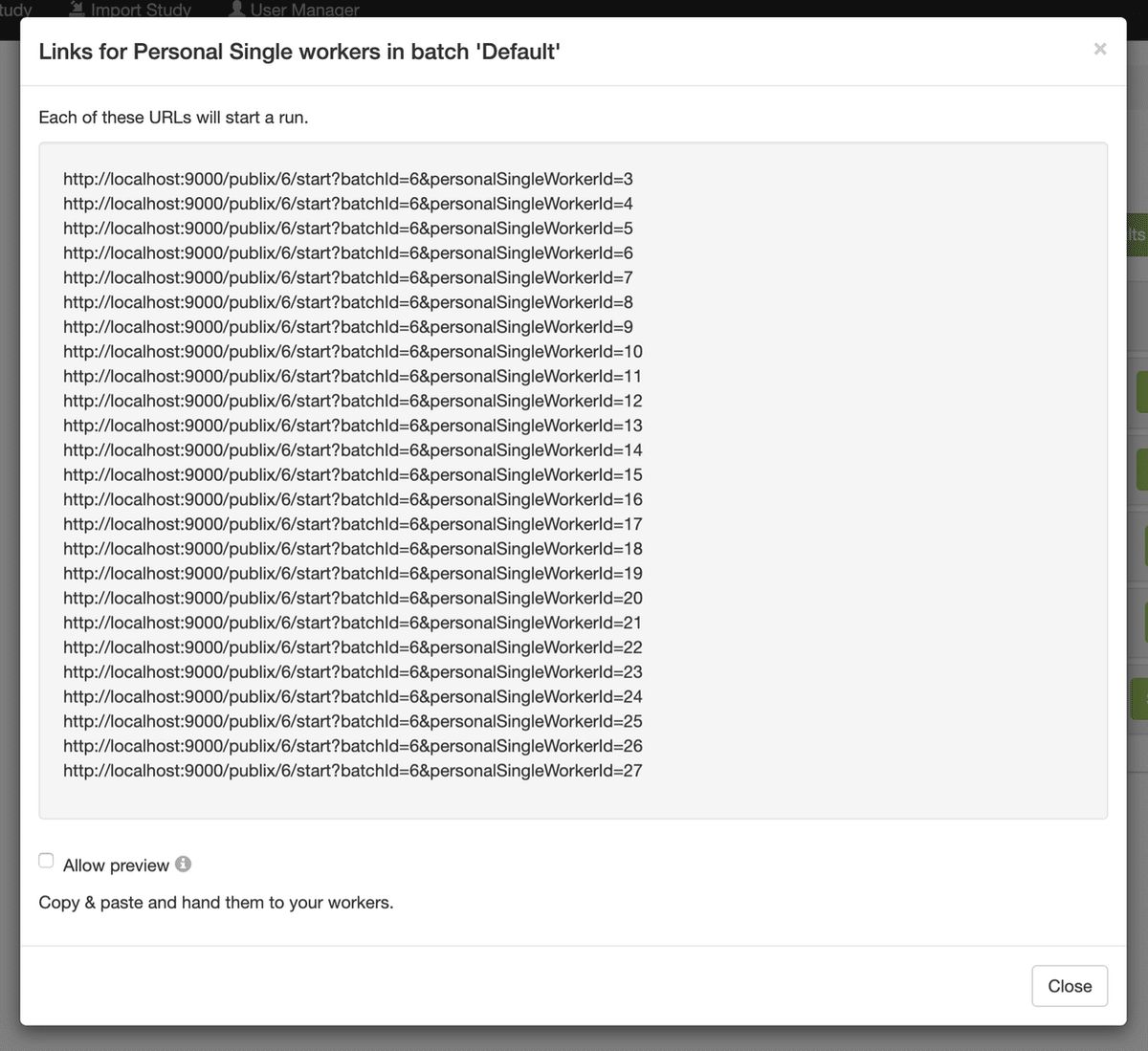Open User Manager in the top bar
The height and width of the screenshot is (1051, 1148).
[x=304, y=10]
